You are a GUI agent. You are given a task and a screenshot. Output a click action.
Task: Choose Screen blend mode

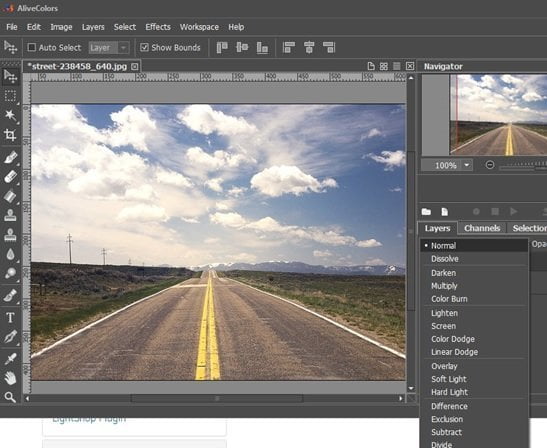474,326
